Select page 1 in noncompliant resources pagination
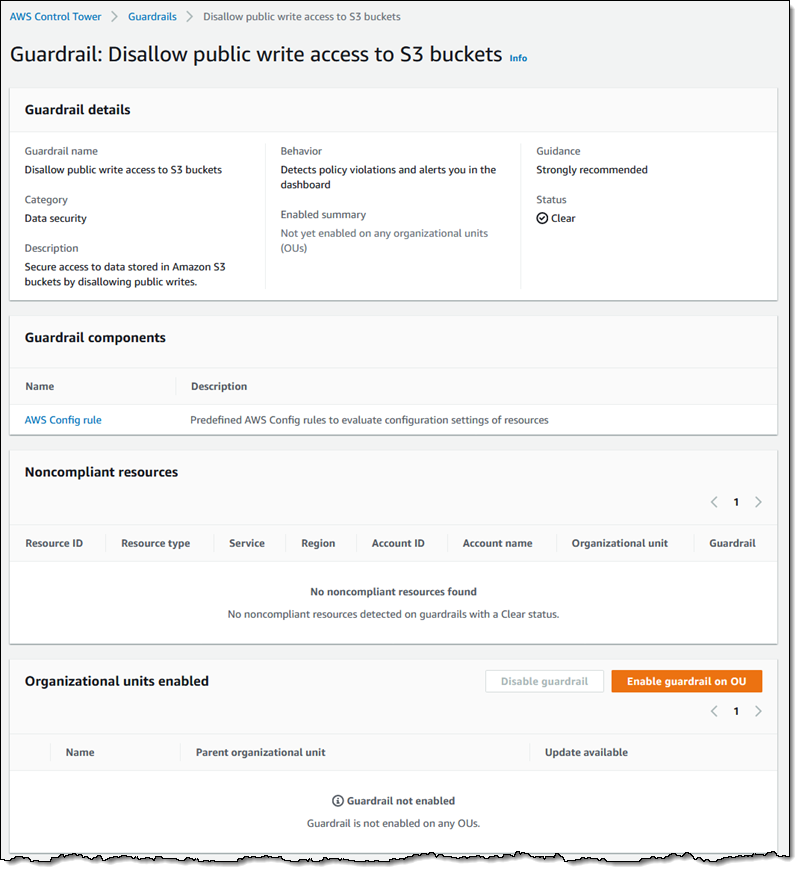 pyautogui.click(x=736, y=502)
